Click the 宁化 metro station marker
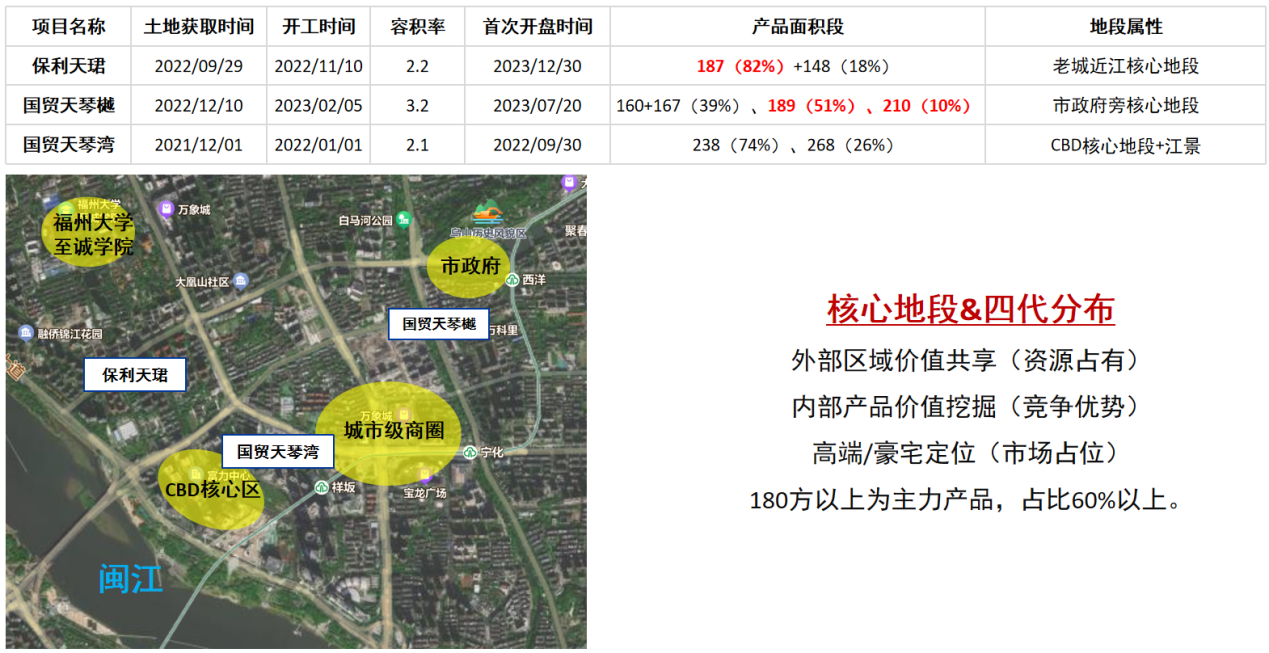The width and height of the screenshot is (1269, 653). tap(470, 452)
